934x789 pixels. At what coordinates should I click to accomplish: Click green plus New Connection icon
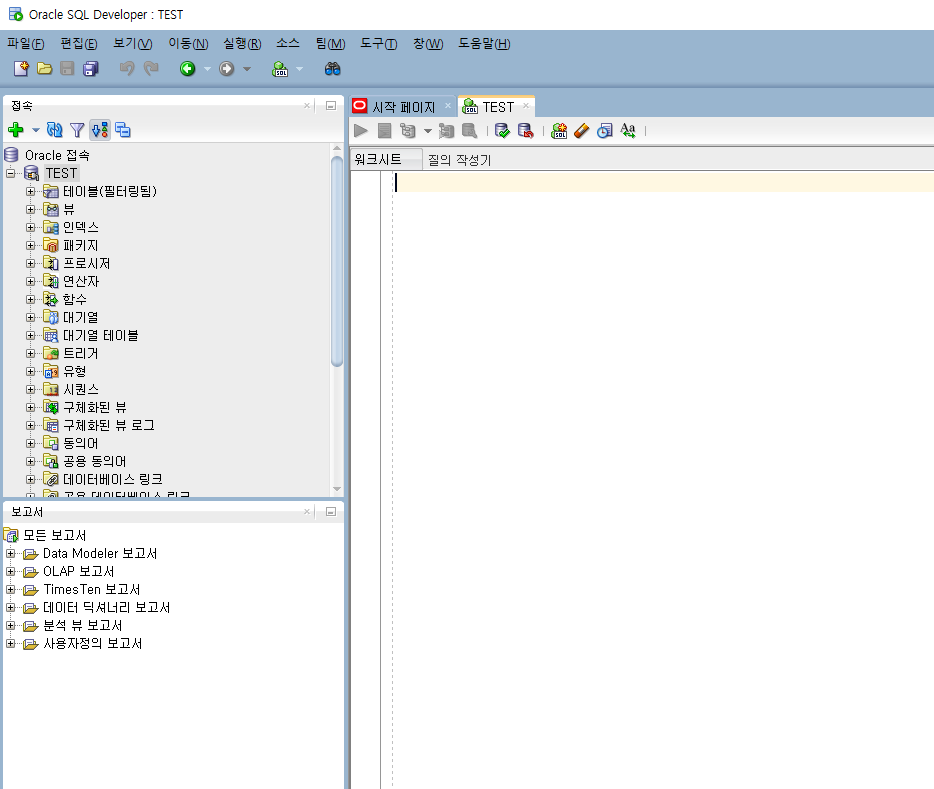16,129
